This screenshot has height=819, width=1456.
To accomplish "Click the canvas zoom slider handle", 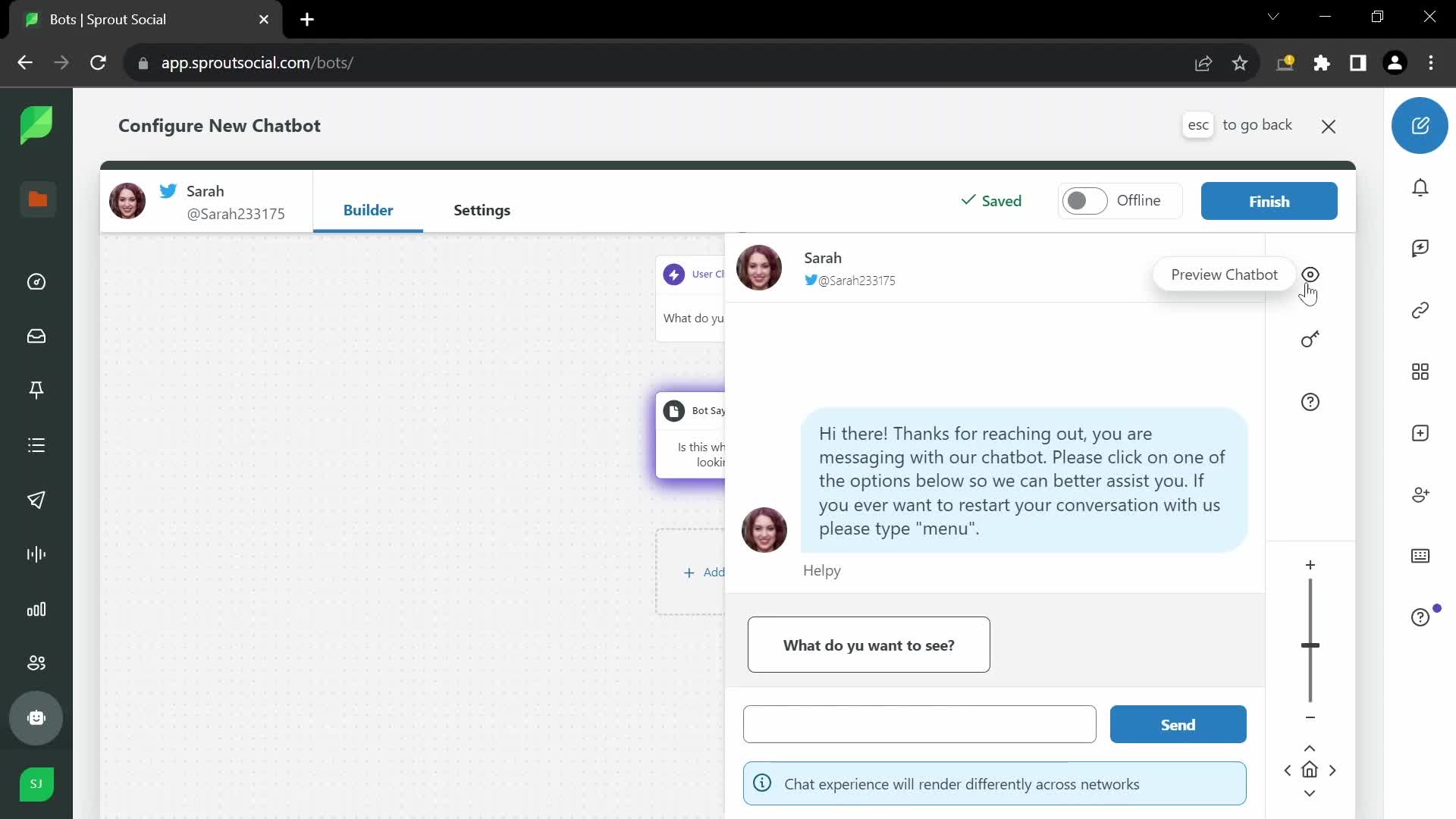I will [1310, 645].
